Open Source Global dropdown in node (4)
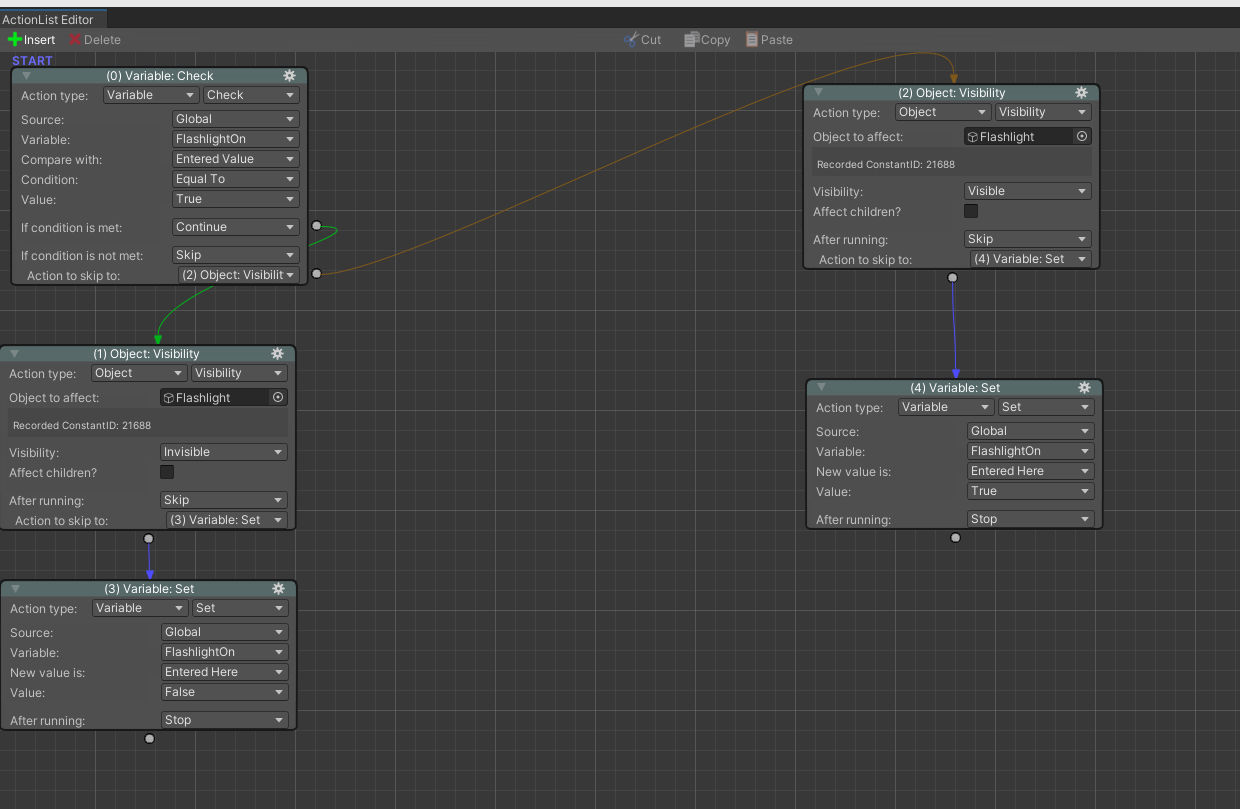The height and width of the screenshot is (809, 1240). pyautogui.click(x=1031, y=431)
